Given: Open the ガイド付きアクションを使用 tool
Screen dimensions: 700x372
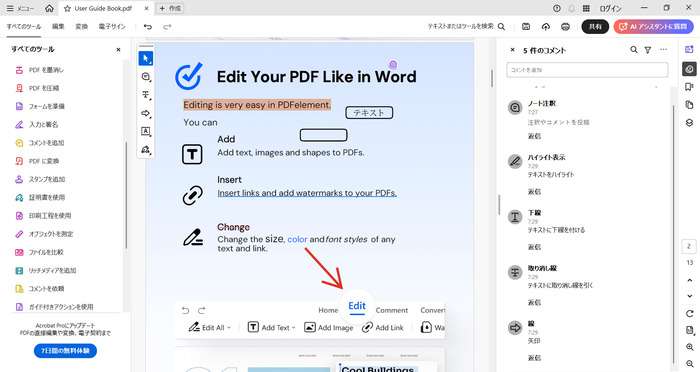Looking at the screenshot, I should (54, 307).
